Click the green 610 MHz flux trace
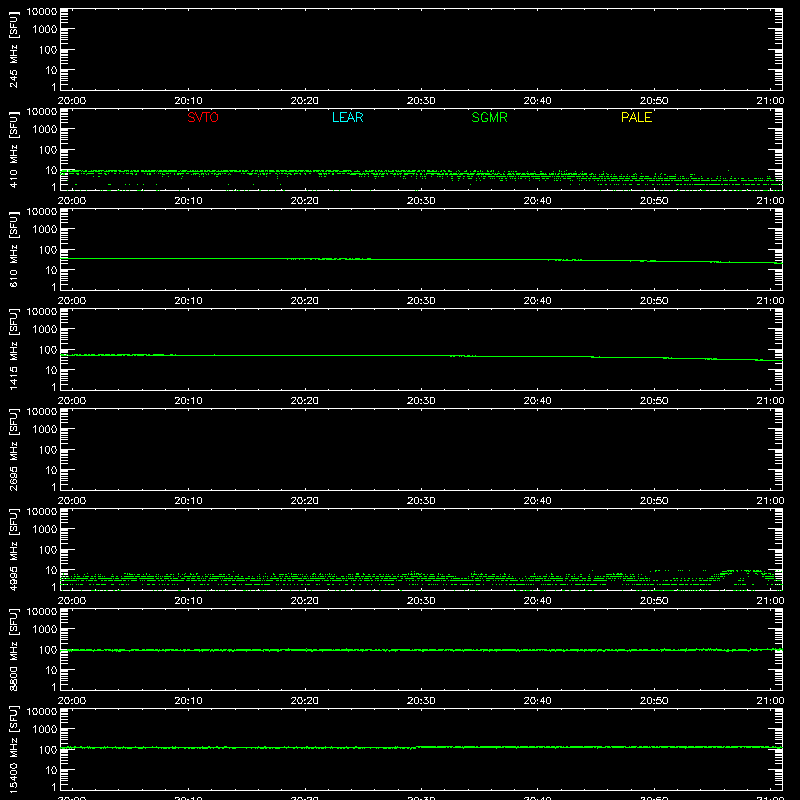The width and height of the screenshot is (800, 800). (421, 260)
